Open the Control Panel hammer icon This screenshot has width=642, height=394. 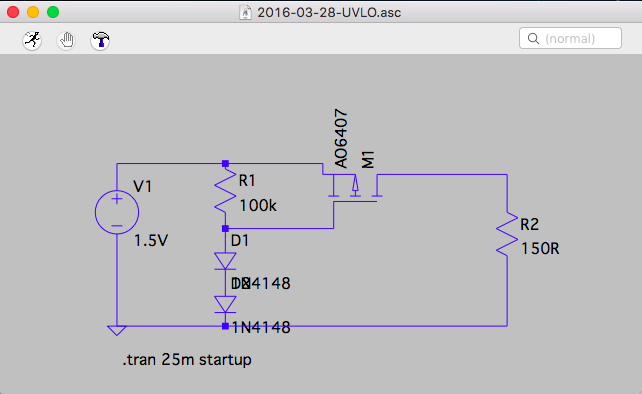(100, 40)
